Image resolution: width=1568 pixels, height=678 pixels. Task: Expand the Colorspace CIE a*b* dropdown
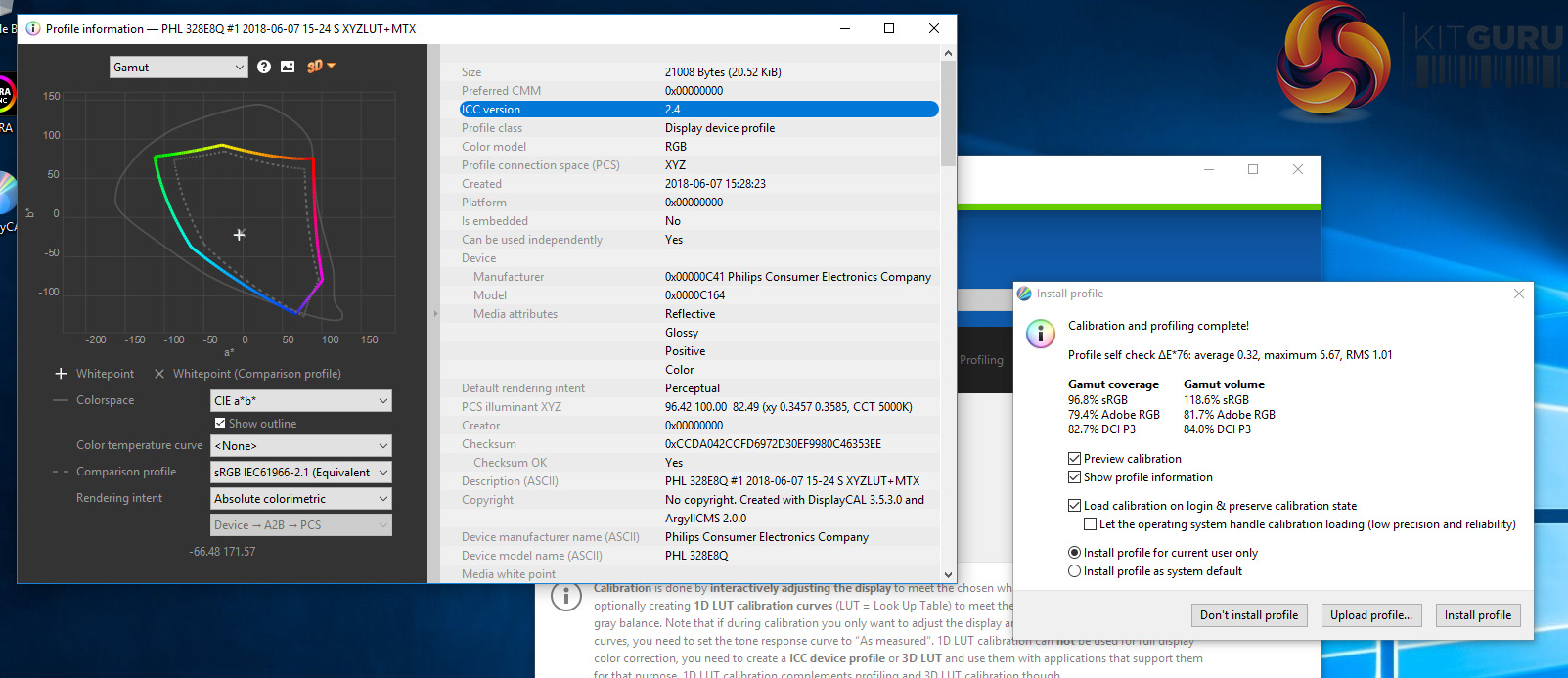[301, 401]
